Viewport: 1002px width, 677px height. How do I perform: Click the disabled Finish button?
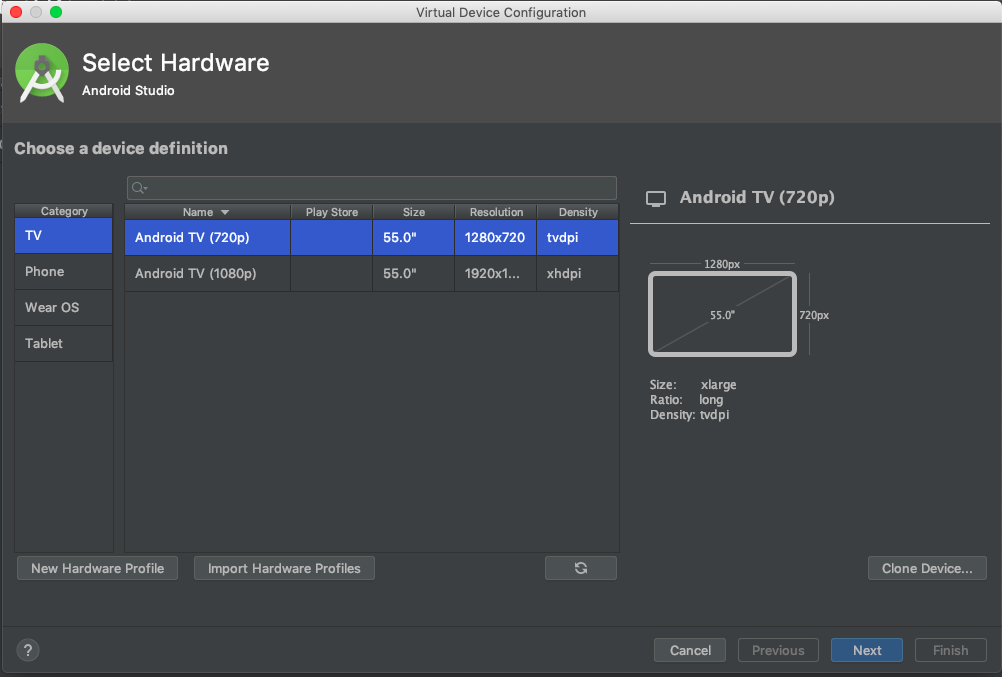[950, 650]
